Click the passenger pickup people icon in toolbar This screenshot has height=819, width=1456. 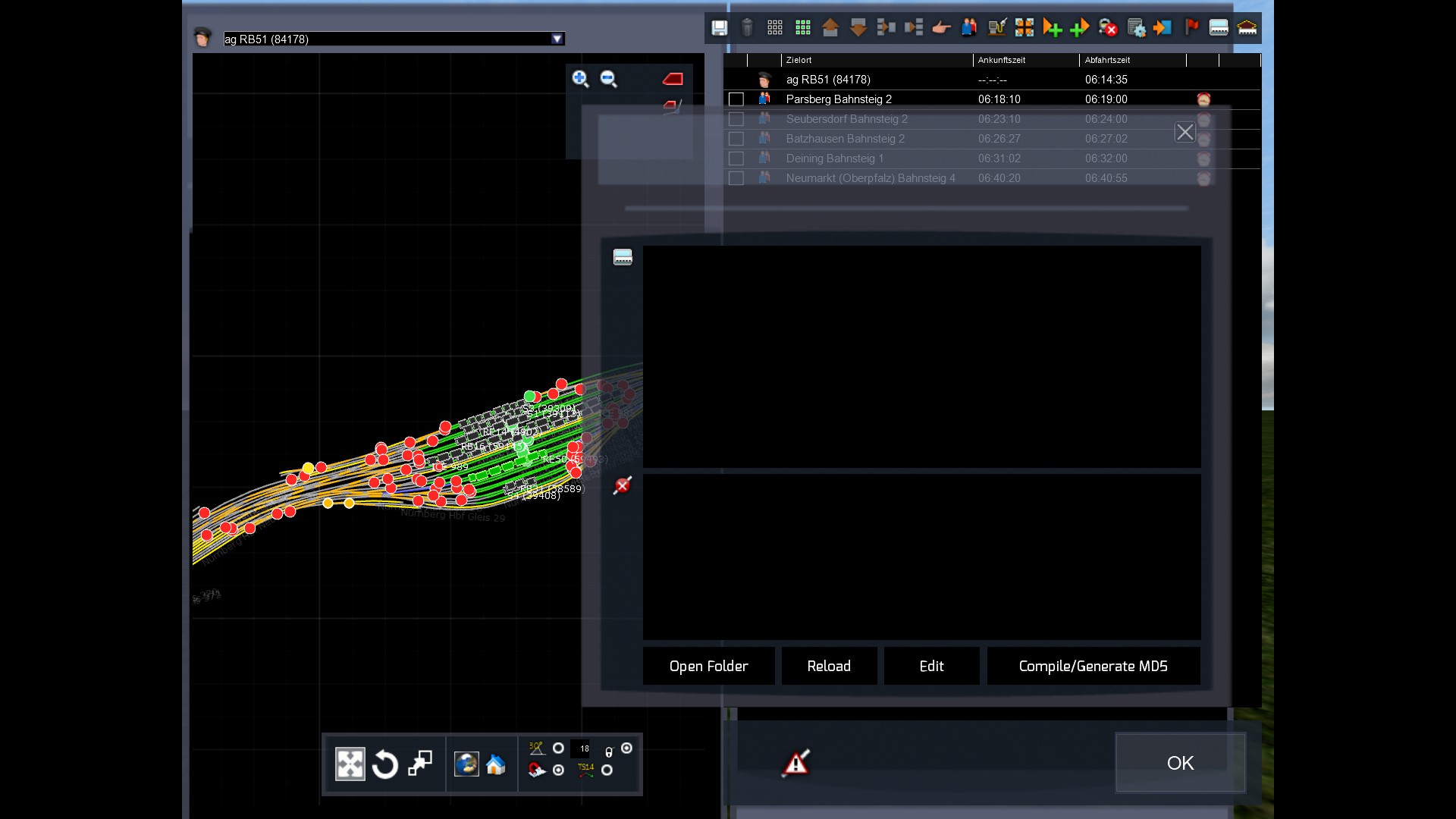tap(969, 28)
